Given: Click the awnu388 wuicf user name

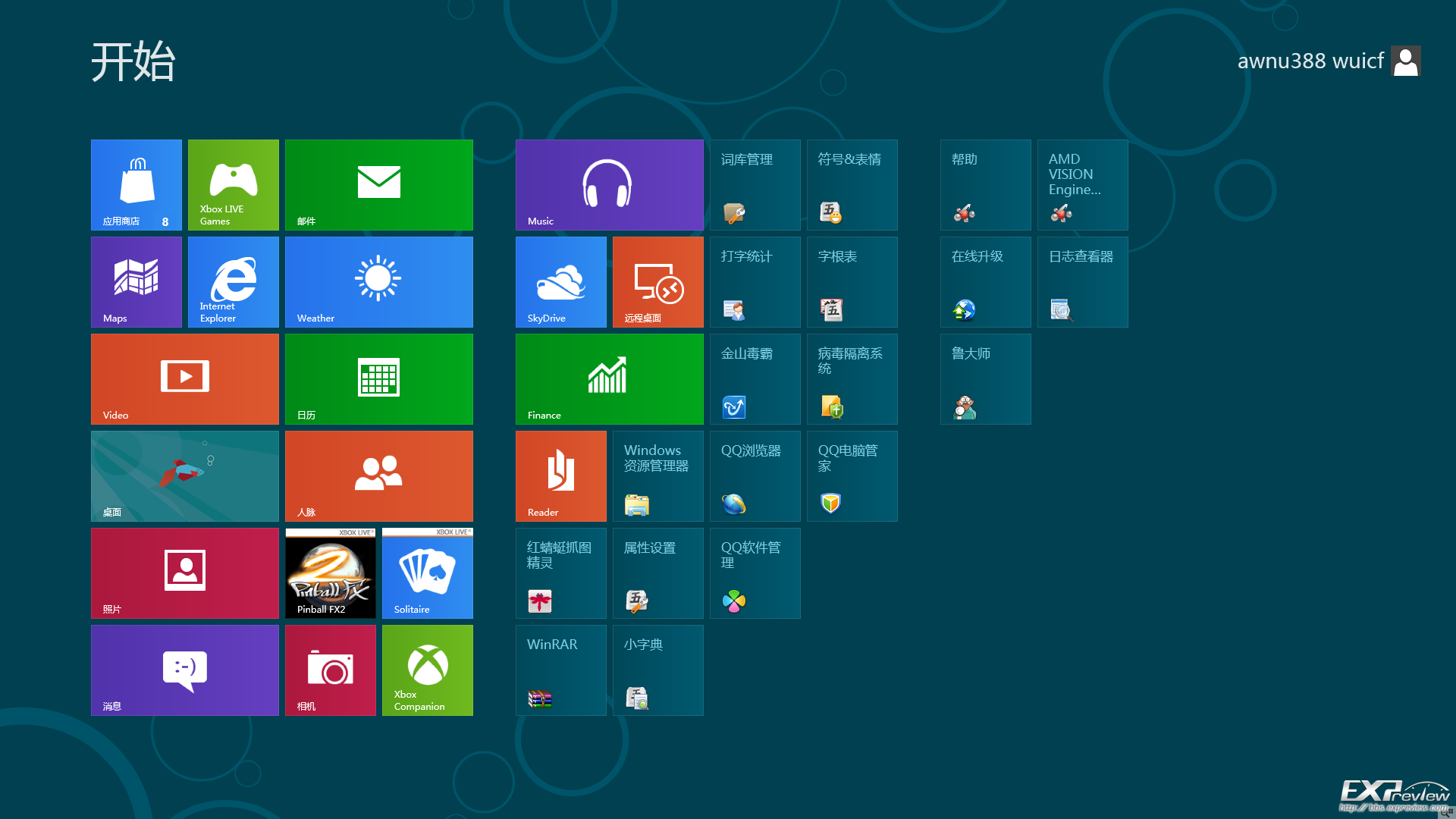Looking at the screenshot, I should coord(1310,61).
